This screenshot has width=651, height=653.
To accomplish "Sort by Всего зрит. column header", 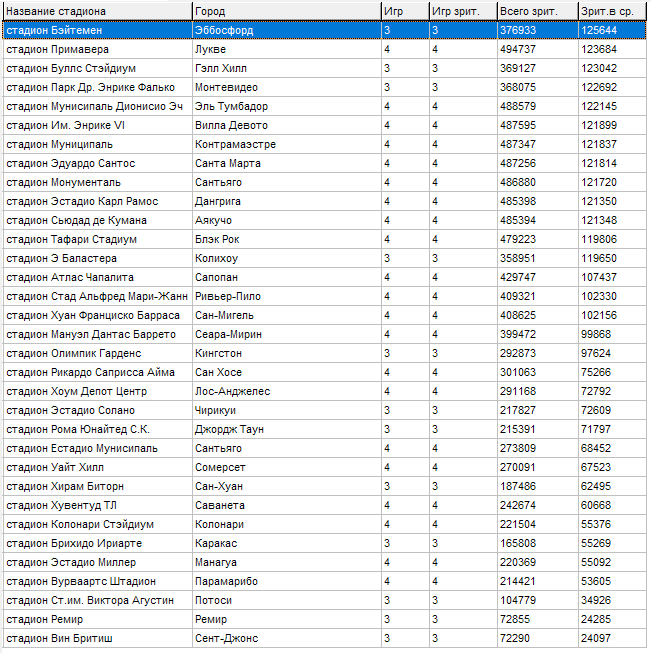I will pyautogui.click(x=536, y=10).
